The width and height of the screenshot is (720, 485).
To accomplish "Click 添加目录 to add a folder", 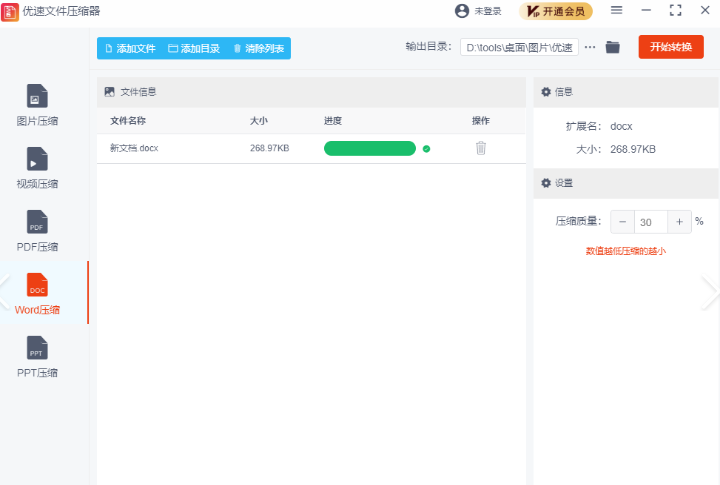I will coord(194,48).
